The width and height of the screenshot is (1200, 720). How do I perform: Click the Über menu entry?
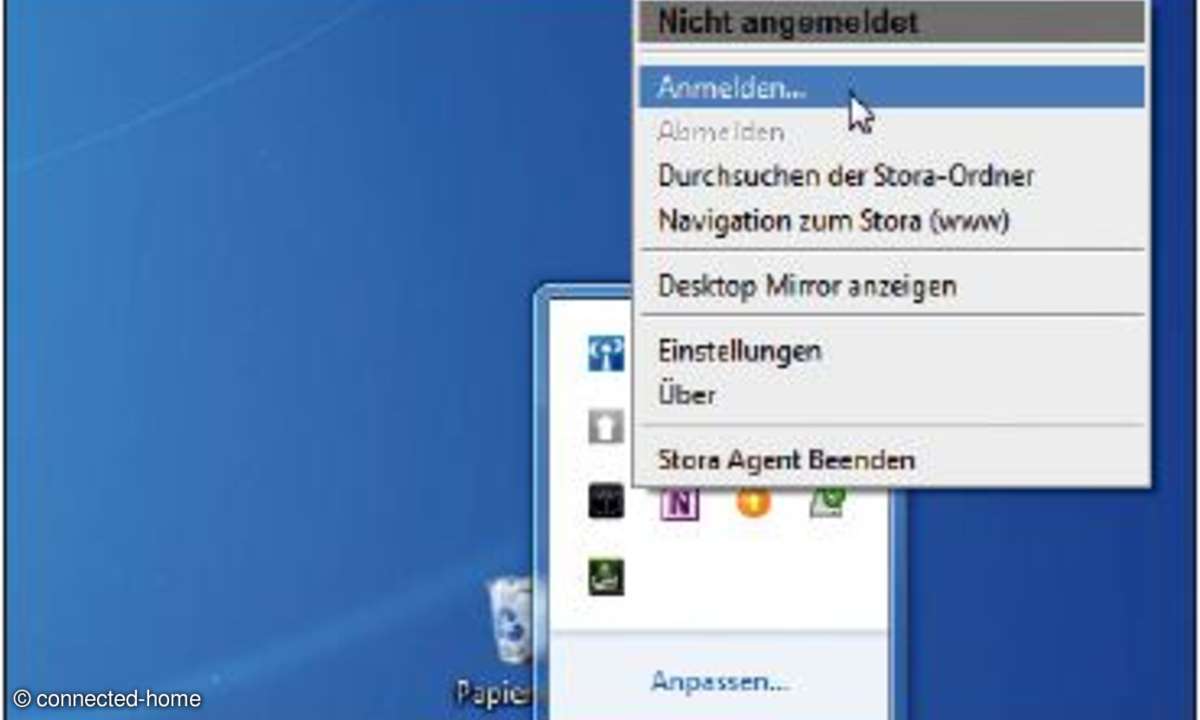pyautogui.click(x=890, y=394)
